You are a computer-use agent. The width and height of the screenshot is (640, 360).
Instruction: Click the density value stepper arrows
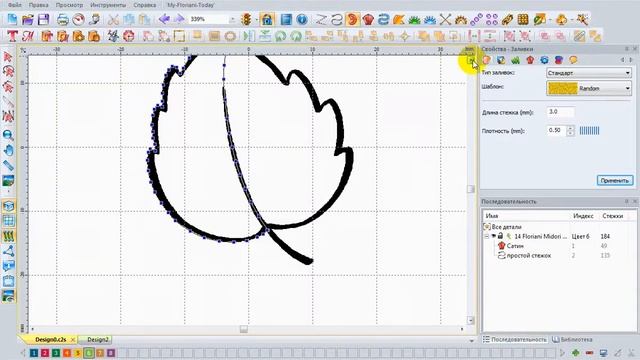[x=570, y=131]
